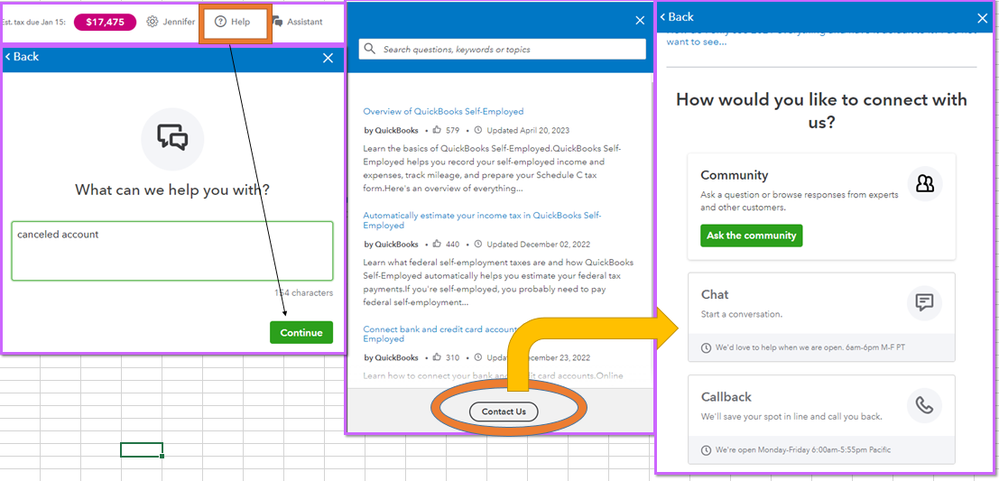The image size is (999, 481).
Task: Click the Help question mark icon
Action: [x=220, y=22]
